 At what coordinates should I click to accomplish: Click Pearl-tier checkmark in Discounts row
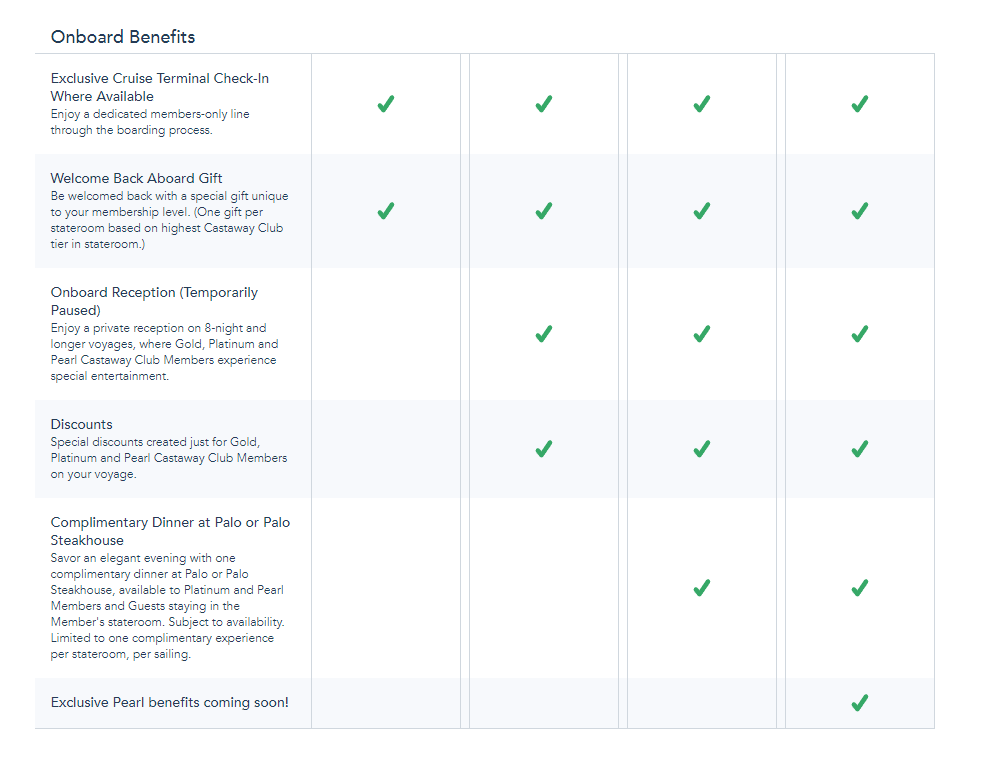pos(859,449)
